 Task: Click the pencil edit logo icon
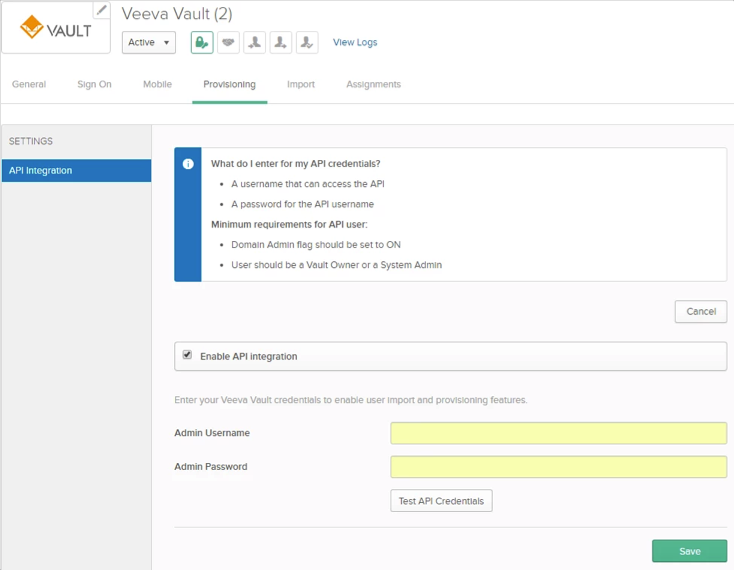(x=101, y=10)
